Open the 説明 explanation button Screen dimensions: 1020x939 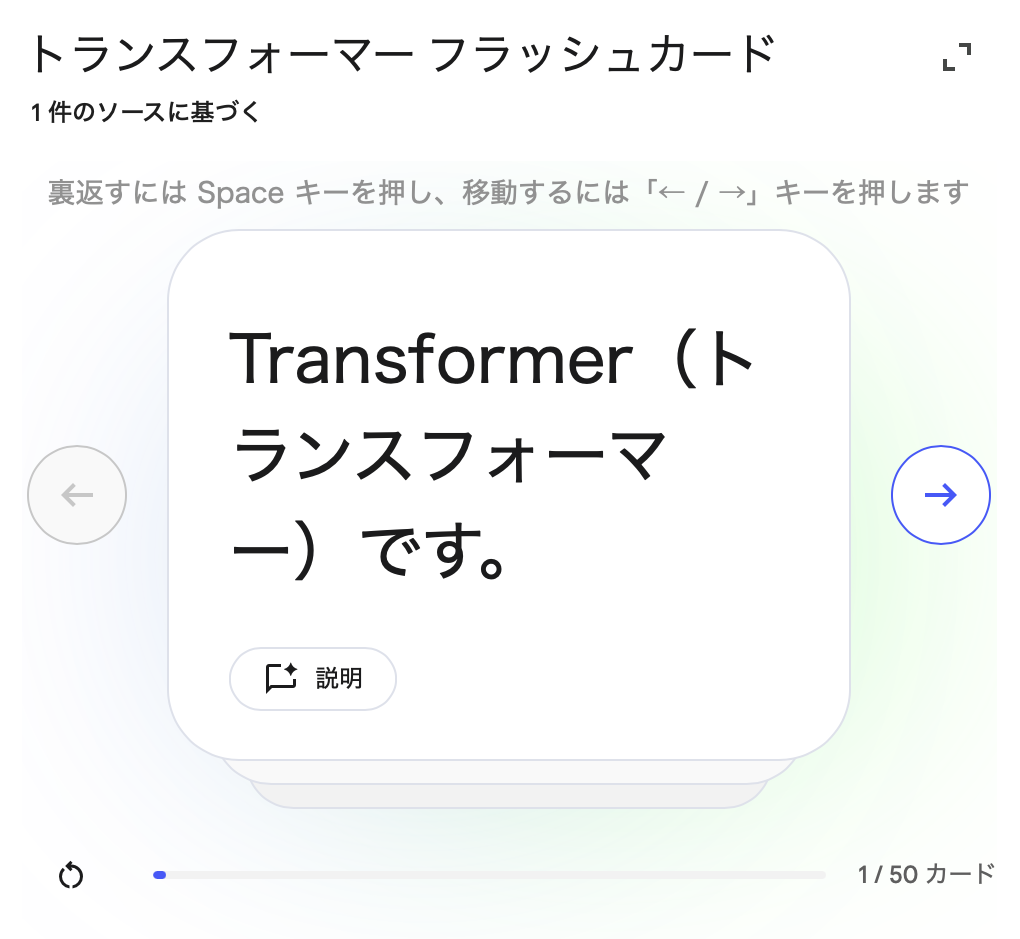(x=313, y=679)
